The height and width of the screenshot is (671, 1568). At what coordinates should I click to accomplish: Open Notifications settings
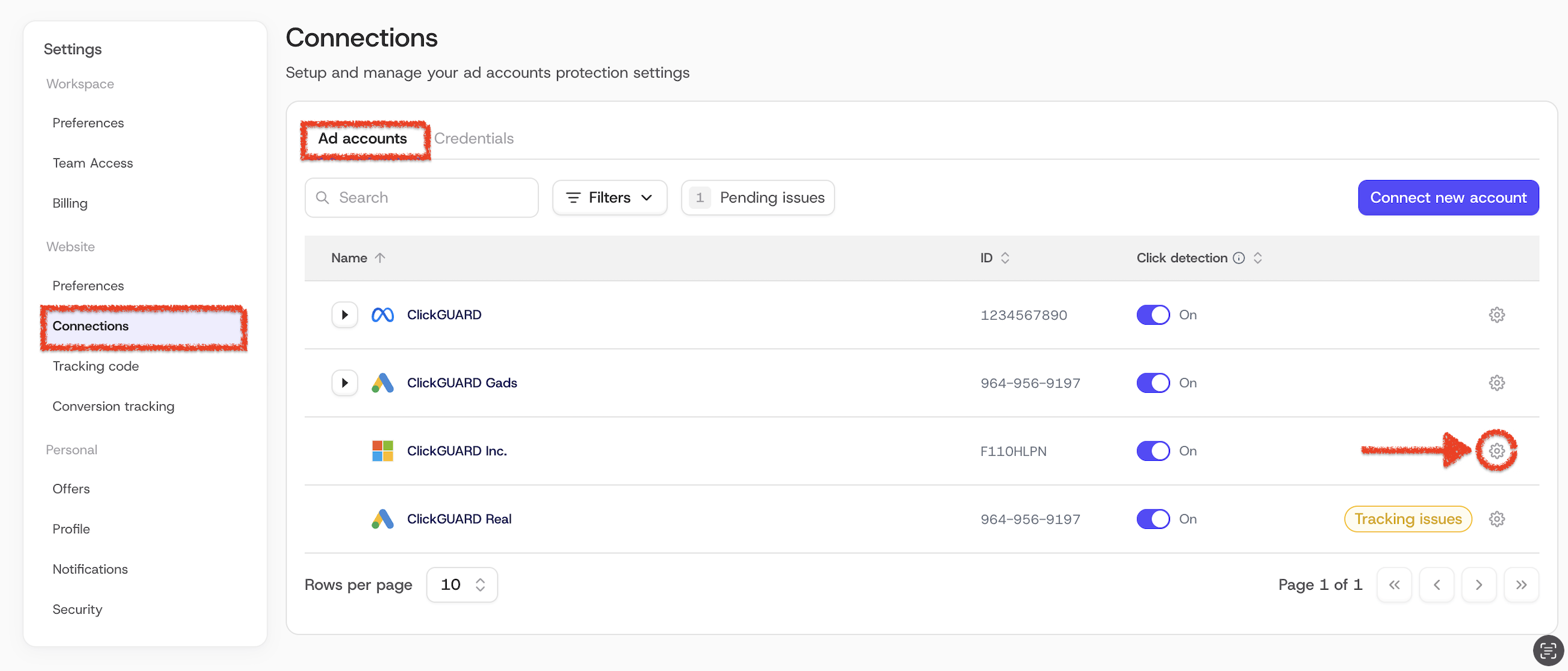point(90,569)
